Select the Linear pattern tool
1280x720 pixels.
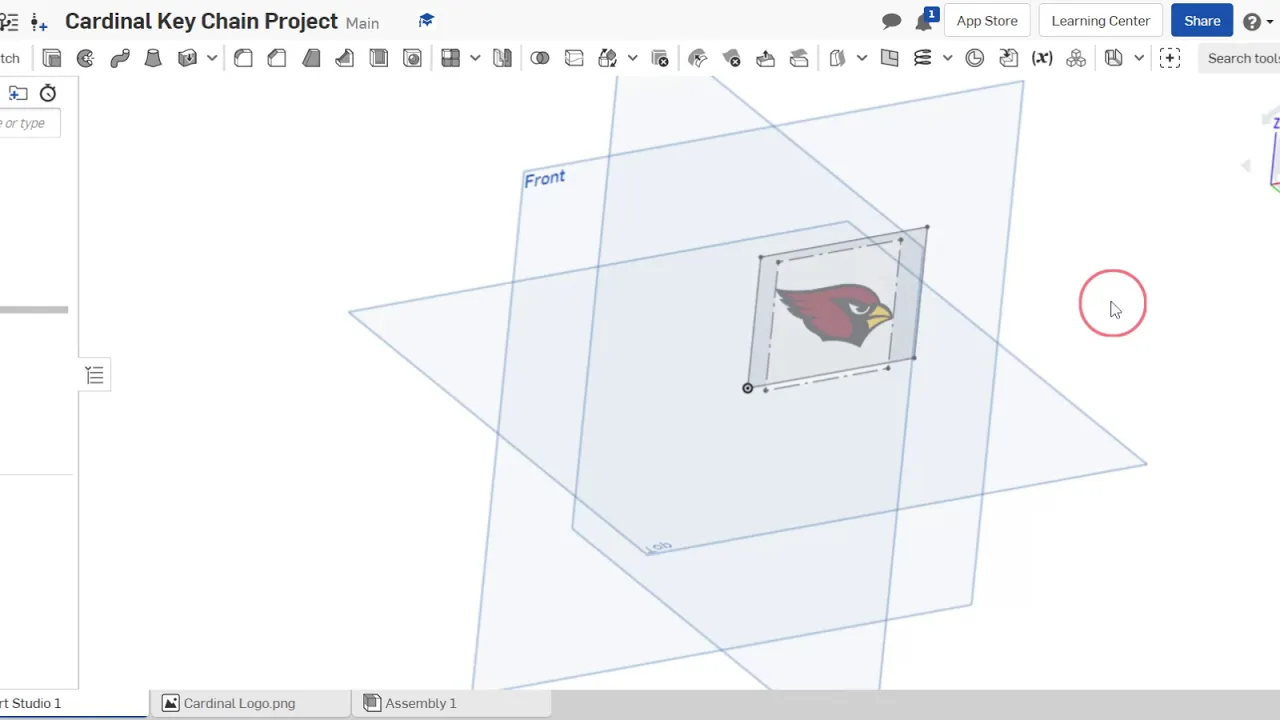[451, 58]
